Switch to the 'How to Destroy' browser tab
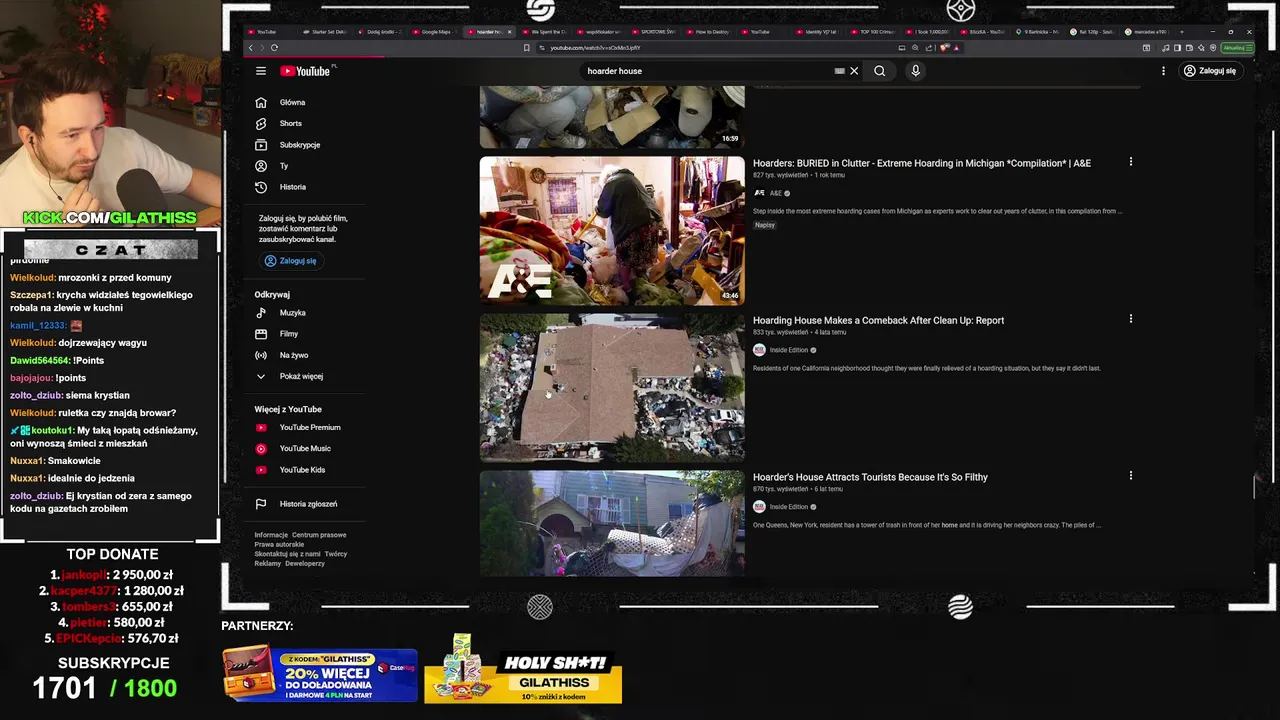 (x=710, y=32)
